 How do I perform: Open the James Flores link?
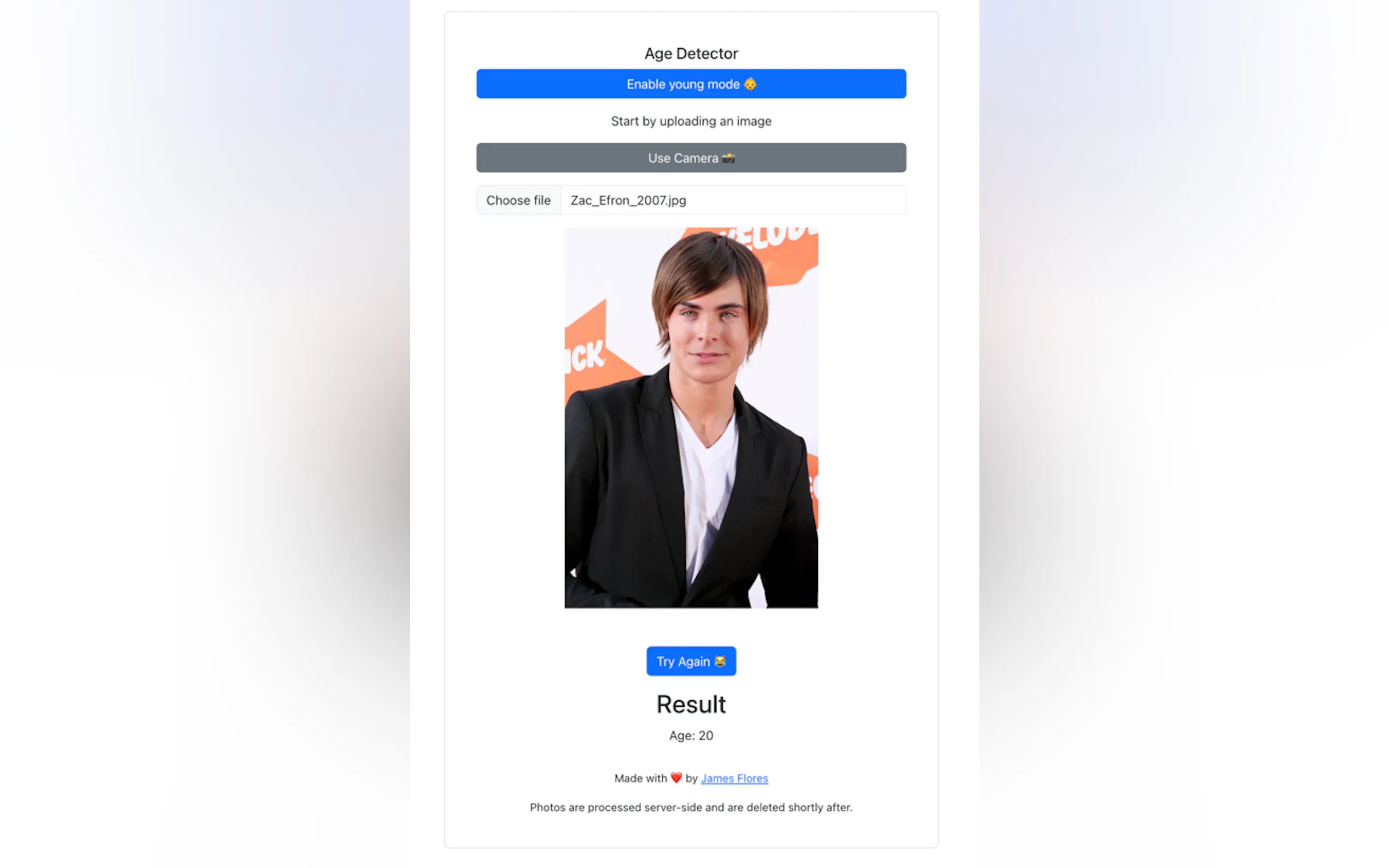pos(734,778)
